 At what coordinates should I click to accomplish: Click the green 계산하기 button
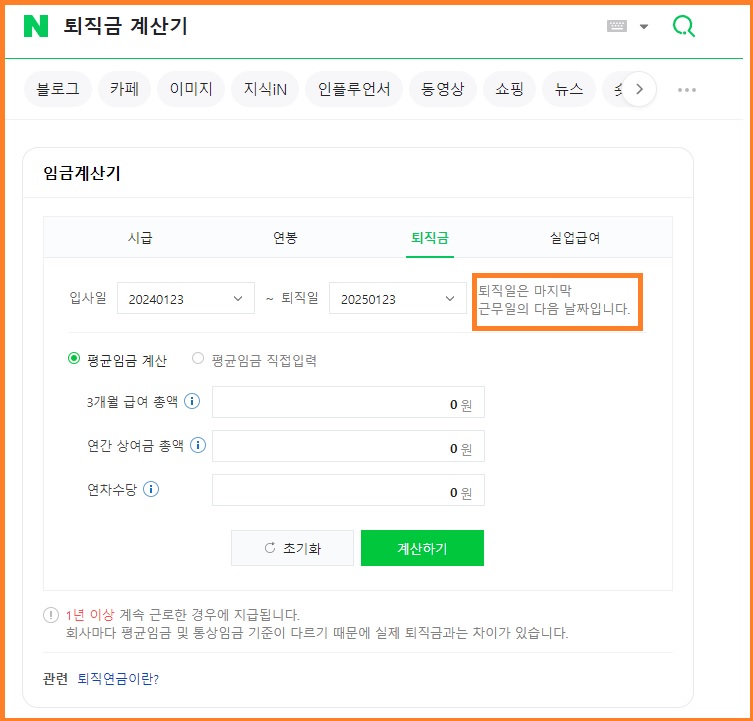pyautogui.click(x=422, y=548)
